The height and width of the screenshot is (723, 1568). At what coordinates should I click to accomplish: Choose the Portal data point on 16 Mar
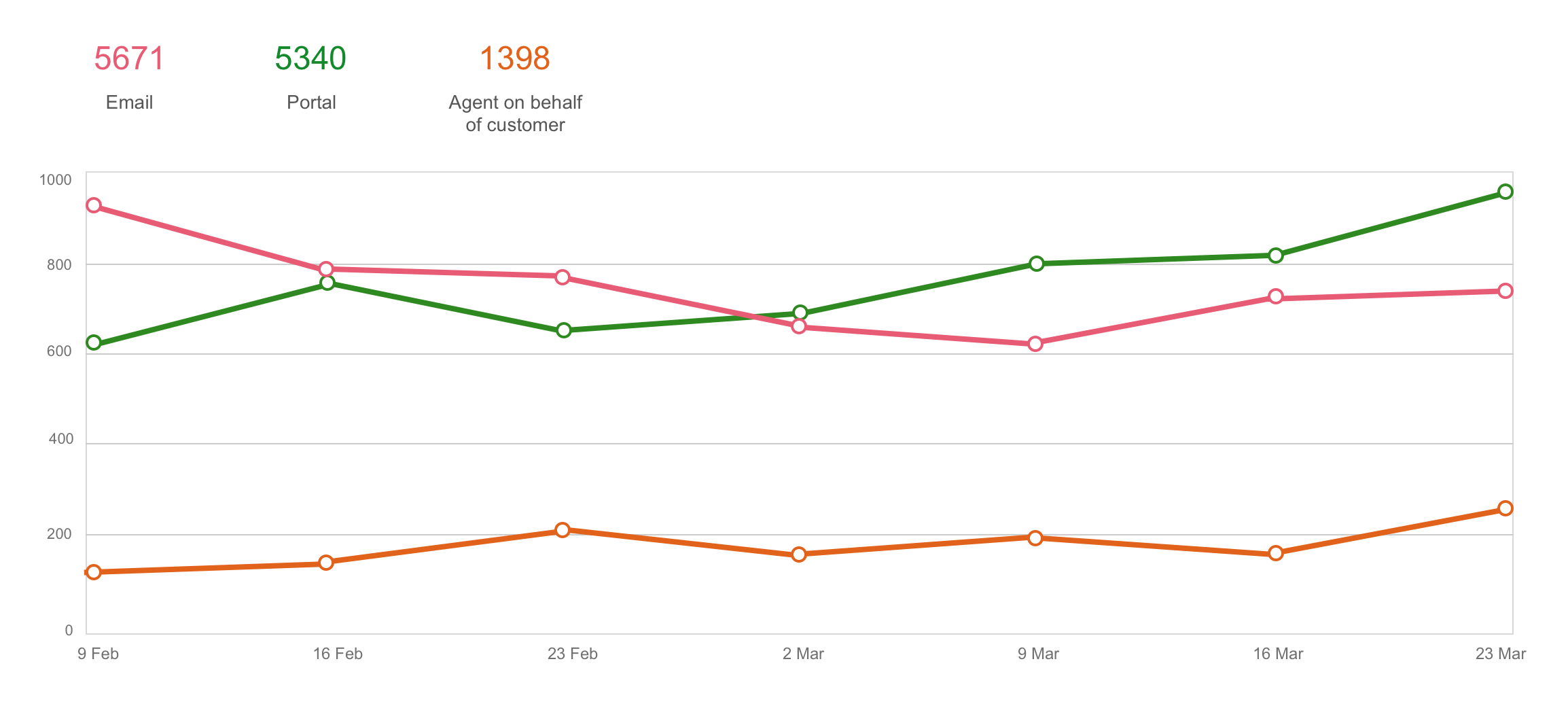coord(1276,255)
